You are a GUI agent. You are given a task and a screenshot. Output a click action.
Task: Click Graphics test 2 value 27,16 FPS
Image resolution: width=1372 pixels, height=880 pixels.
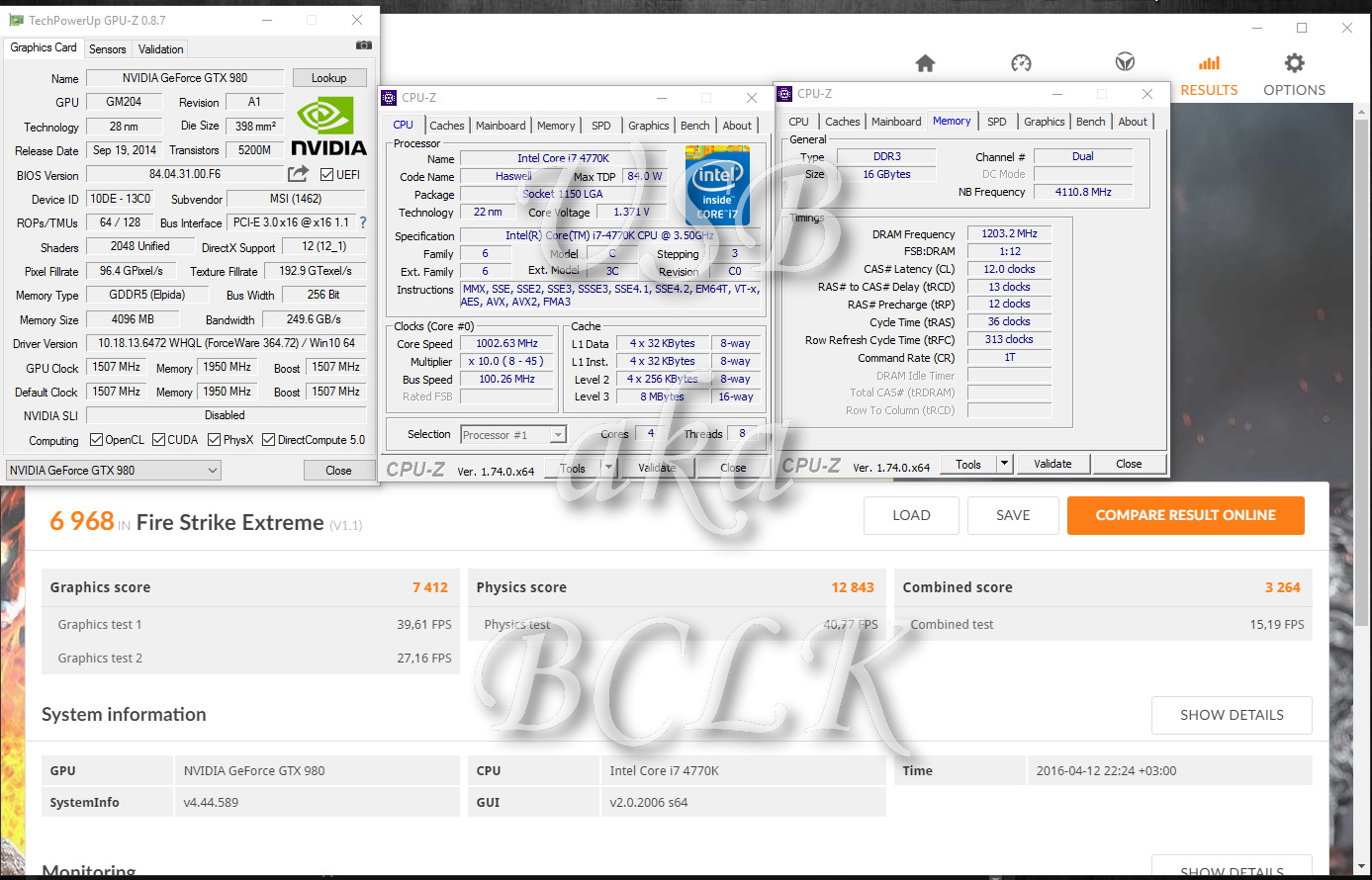point(424,659)
